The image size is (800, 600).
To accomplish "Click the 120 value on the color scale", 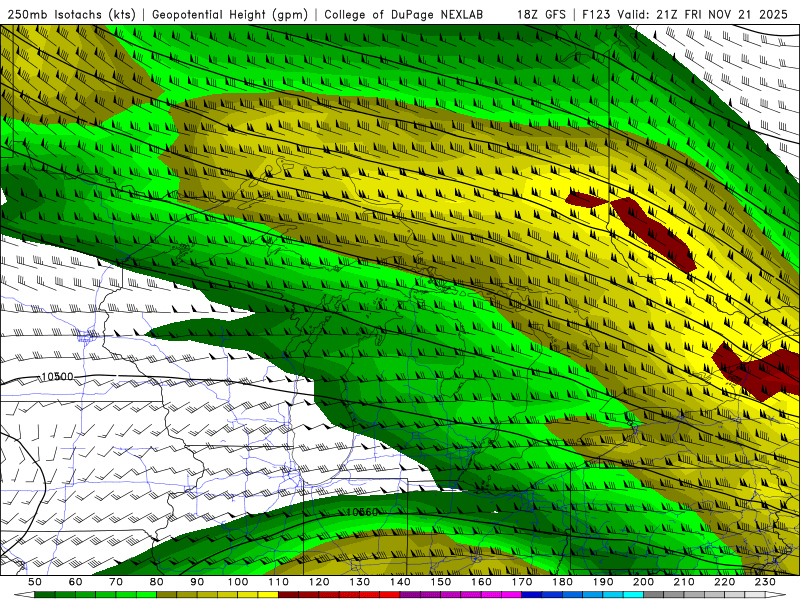I will 319,582.
